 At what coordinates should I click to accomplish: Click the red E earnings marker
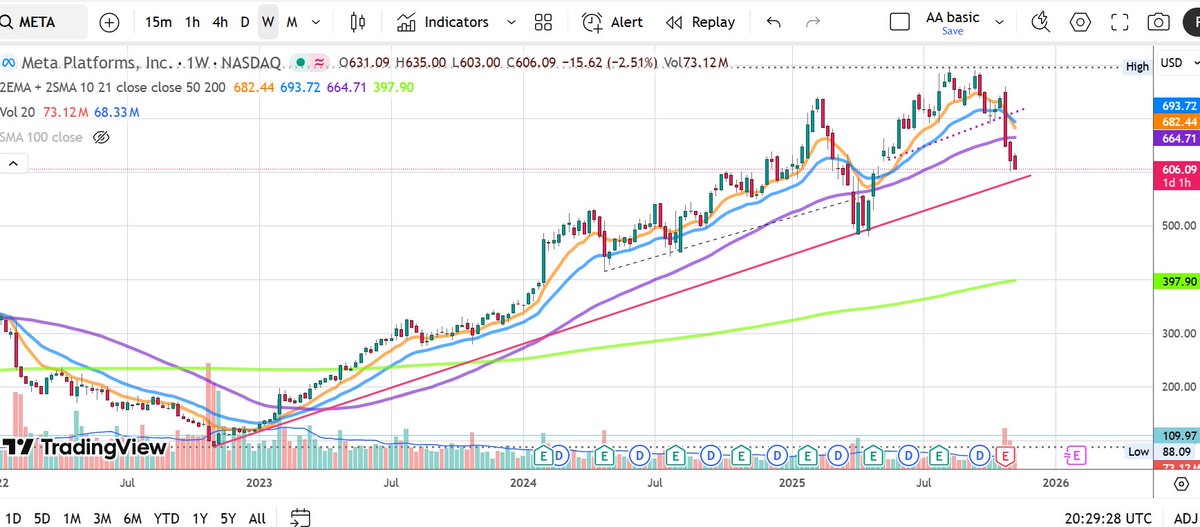[x=1007, y=455]
